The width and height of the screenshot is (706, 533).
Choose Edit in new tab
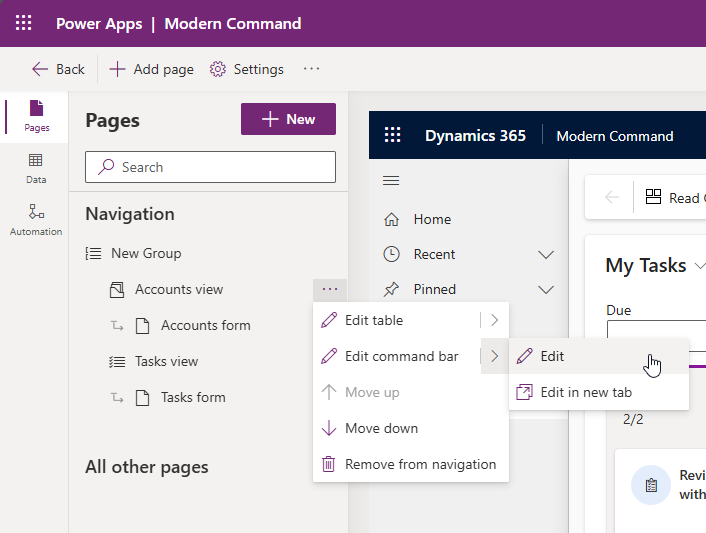click(599, 392)
